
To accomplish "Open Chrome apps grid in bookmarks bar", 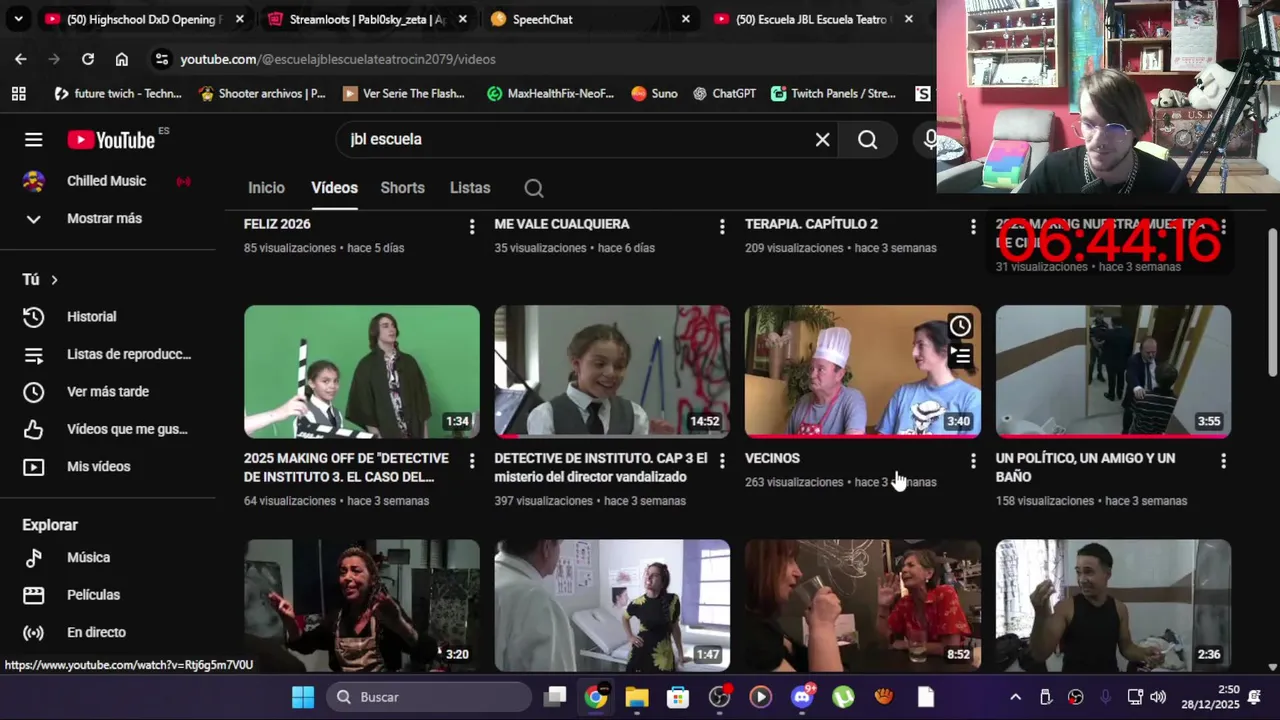I will click(x=18, y=93).
